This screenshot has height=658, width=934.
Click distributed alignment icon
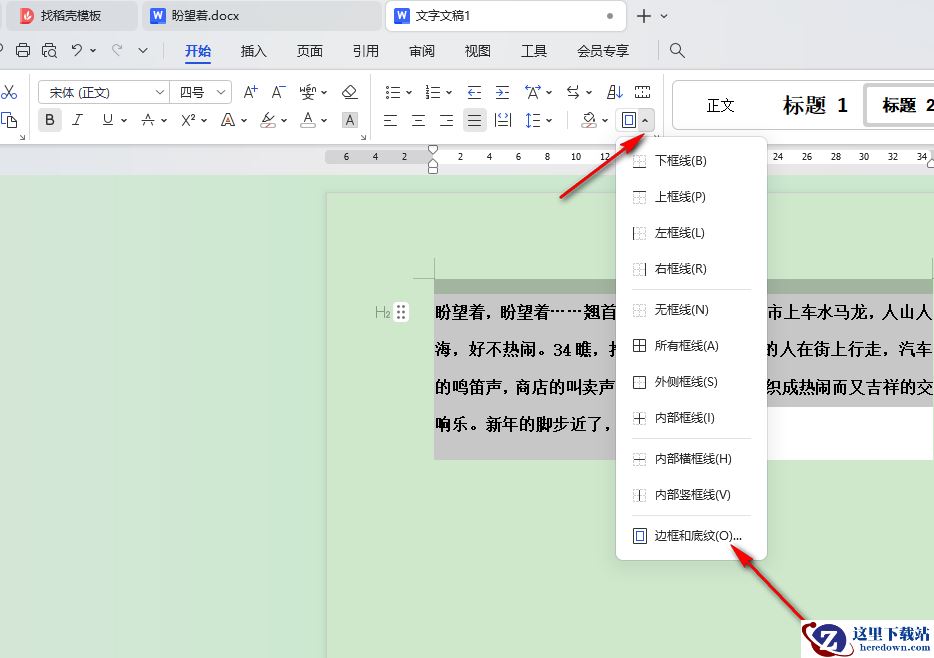point(503,120)
